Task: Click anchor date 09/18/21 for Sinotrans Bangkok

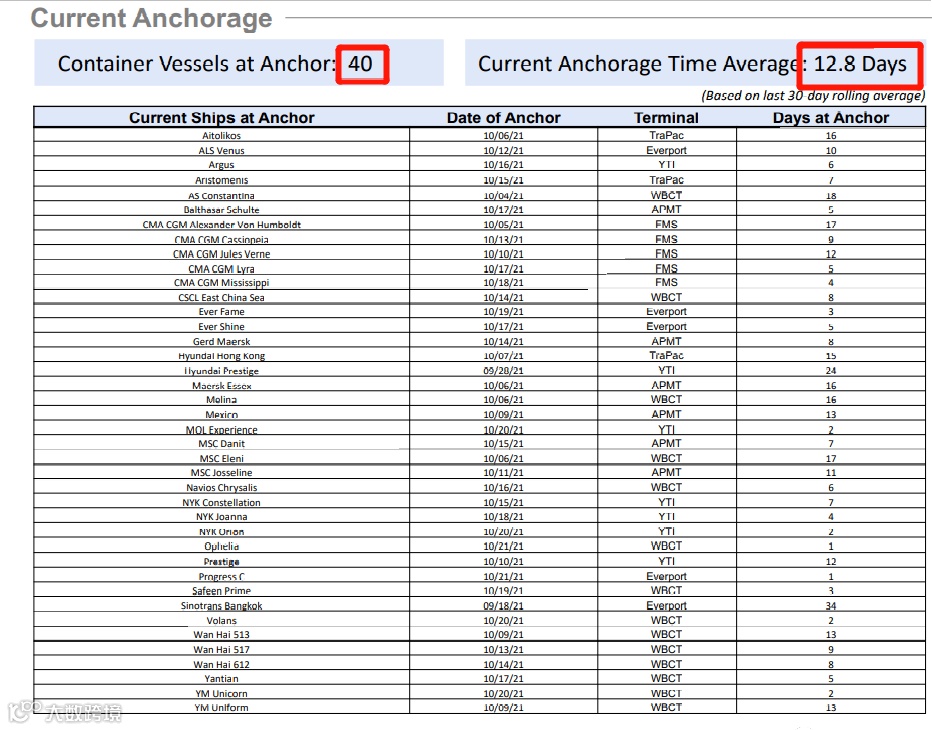Action: click(503, 605)
